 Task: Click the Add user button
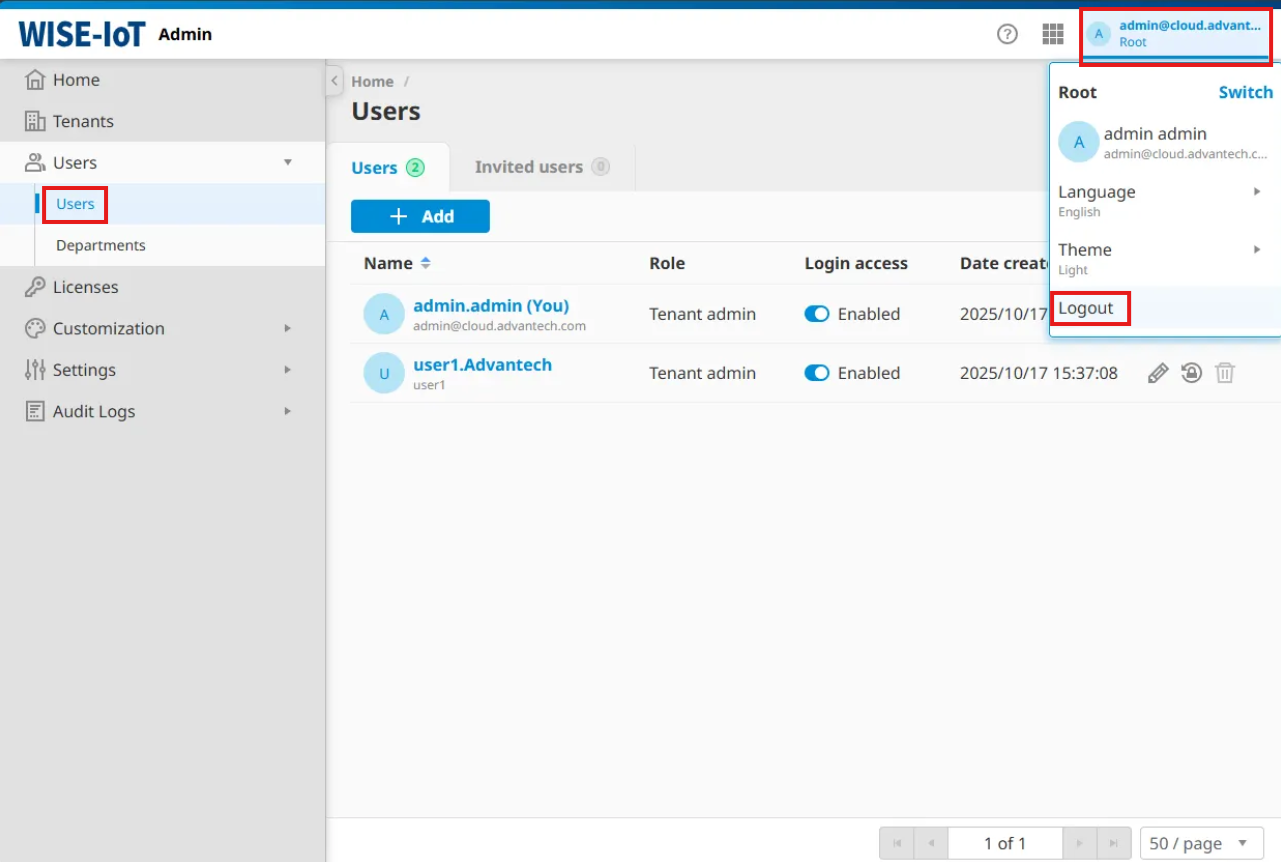[x=420, y=216]
